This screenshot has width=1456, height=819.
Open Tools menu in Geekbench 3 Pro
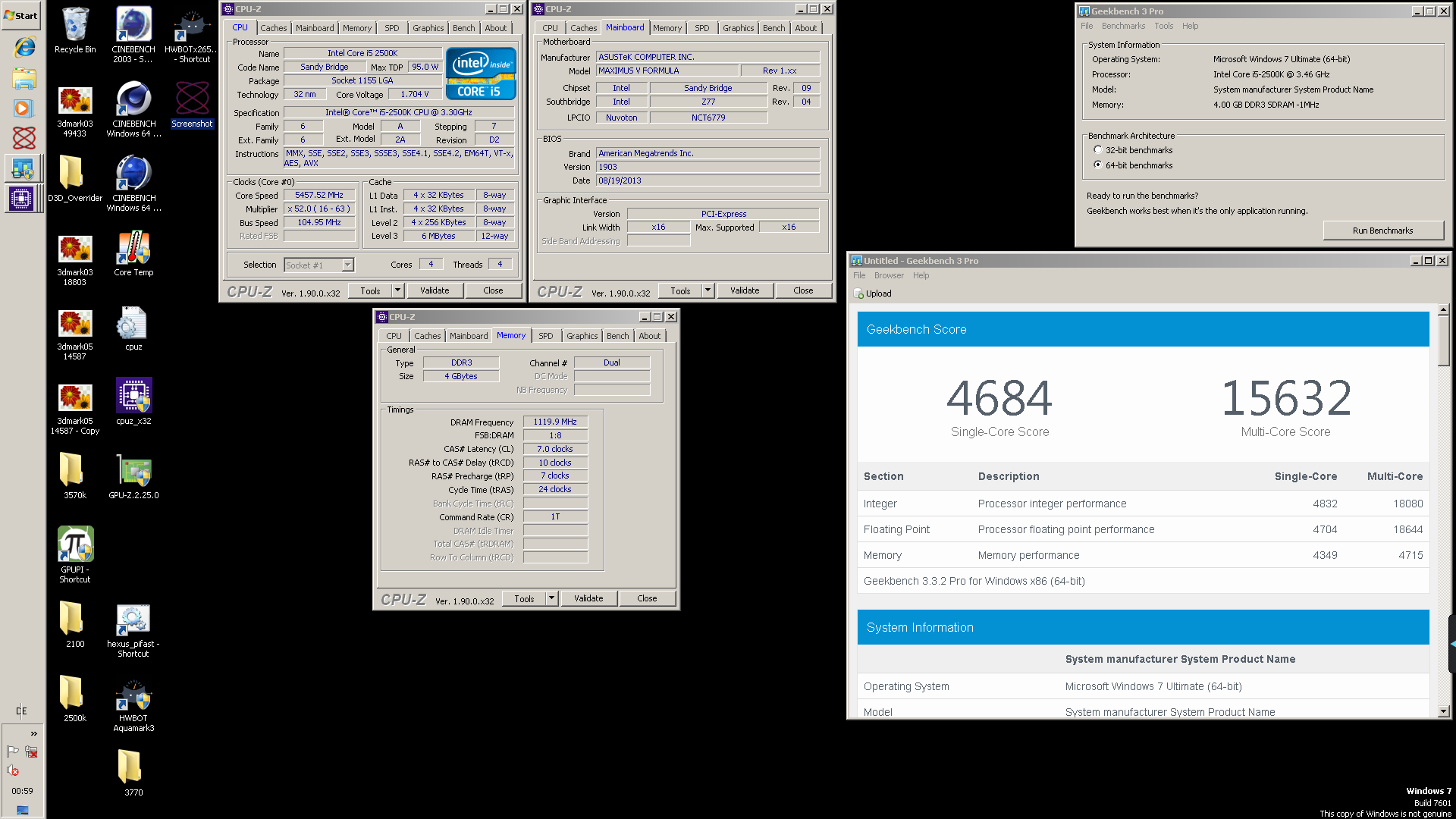point(1163,26)
